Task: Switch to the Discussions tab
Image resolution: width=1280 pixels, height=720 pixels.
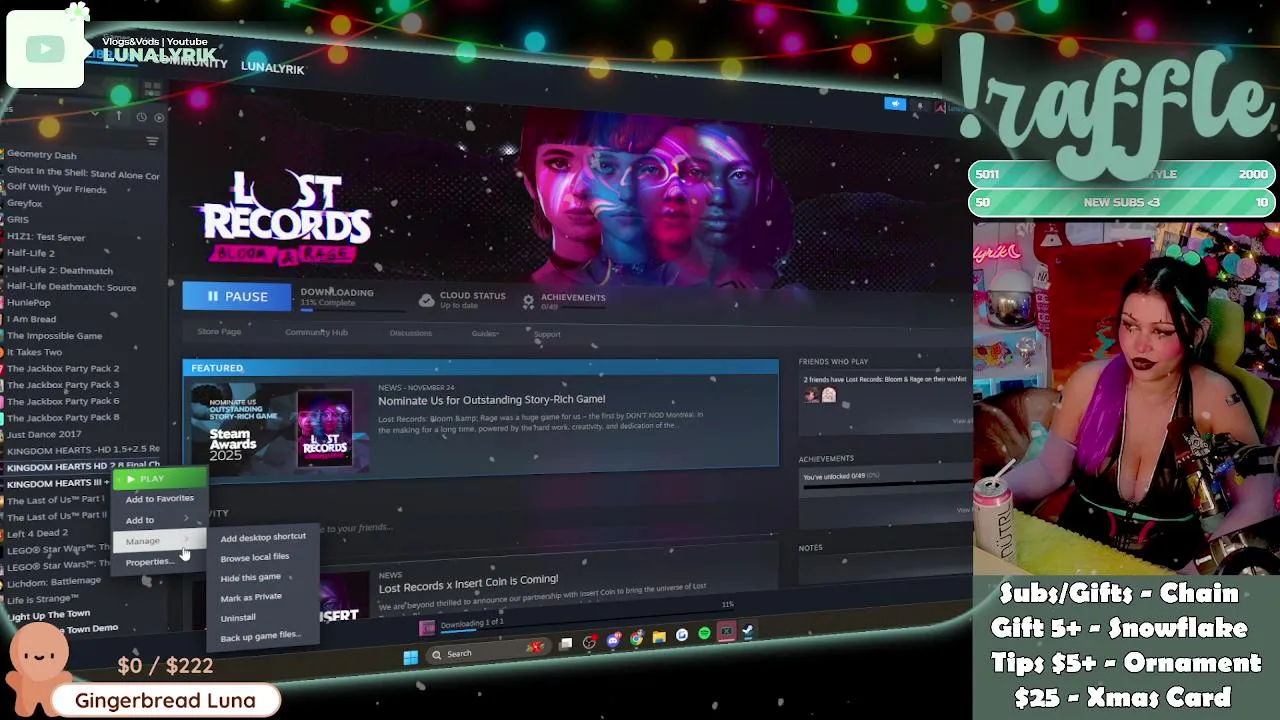Action: click(411, 333)
